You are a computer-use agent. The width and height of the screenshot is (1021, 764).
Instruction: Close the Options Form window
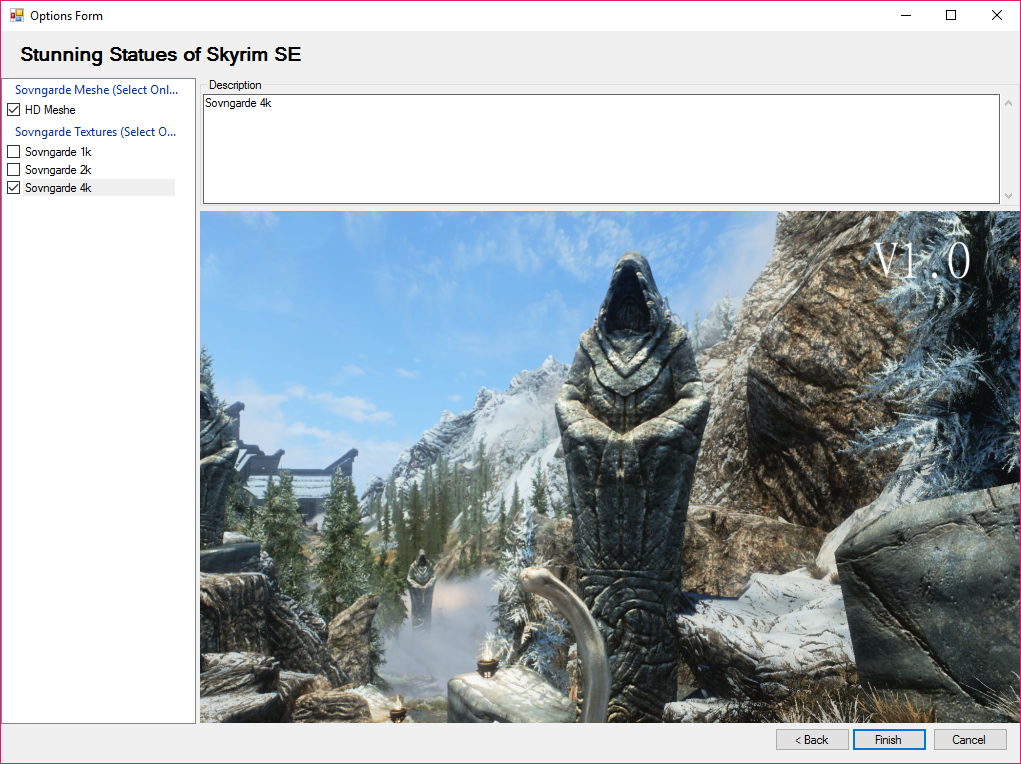(996, 15)
